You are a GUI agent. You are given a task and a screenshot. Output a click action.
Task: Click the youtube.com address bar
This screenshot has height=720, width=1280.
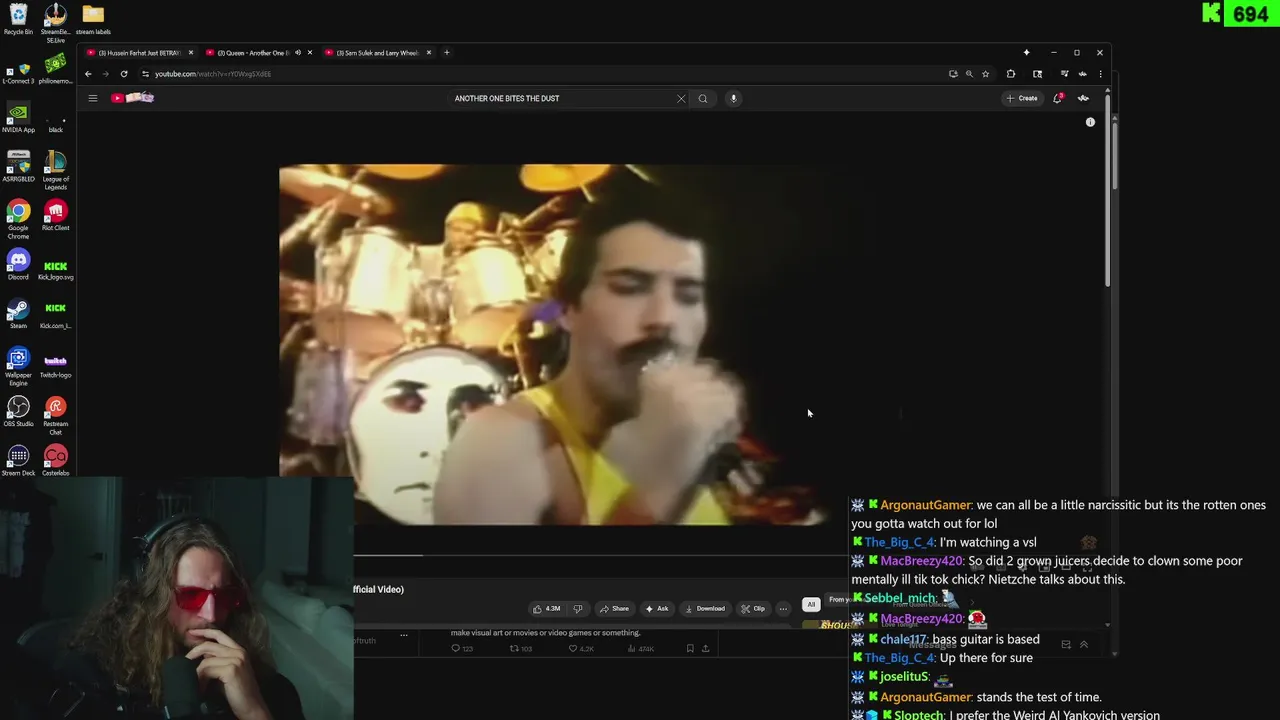coord(540,74)
